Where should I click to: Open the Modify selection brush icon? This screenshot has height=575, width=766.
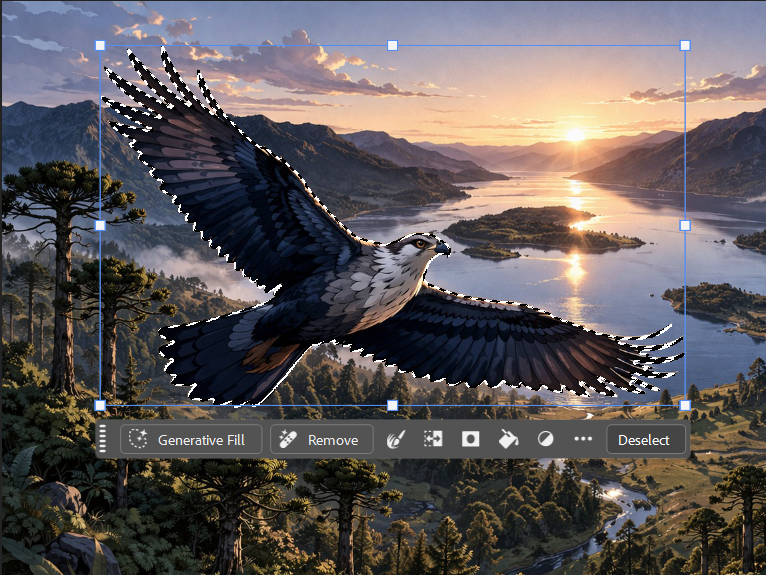tap(395, 439)
